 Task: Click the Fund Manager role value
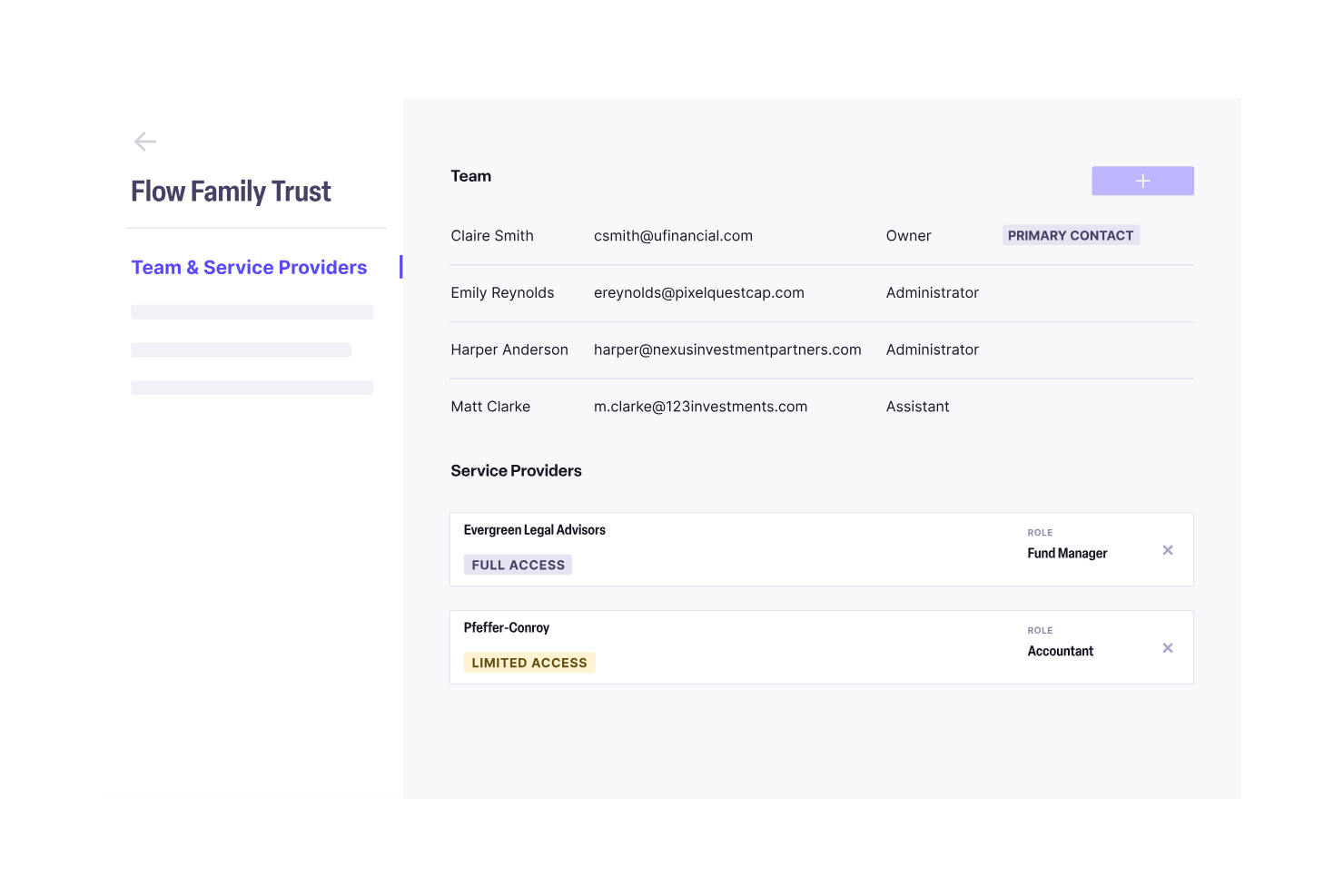[1067, 554]
